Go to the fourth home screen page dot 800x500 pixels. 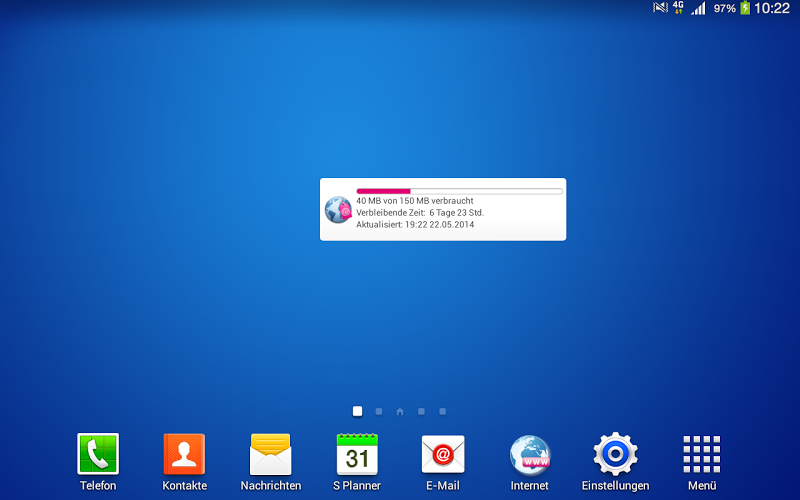point(421,411)
